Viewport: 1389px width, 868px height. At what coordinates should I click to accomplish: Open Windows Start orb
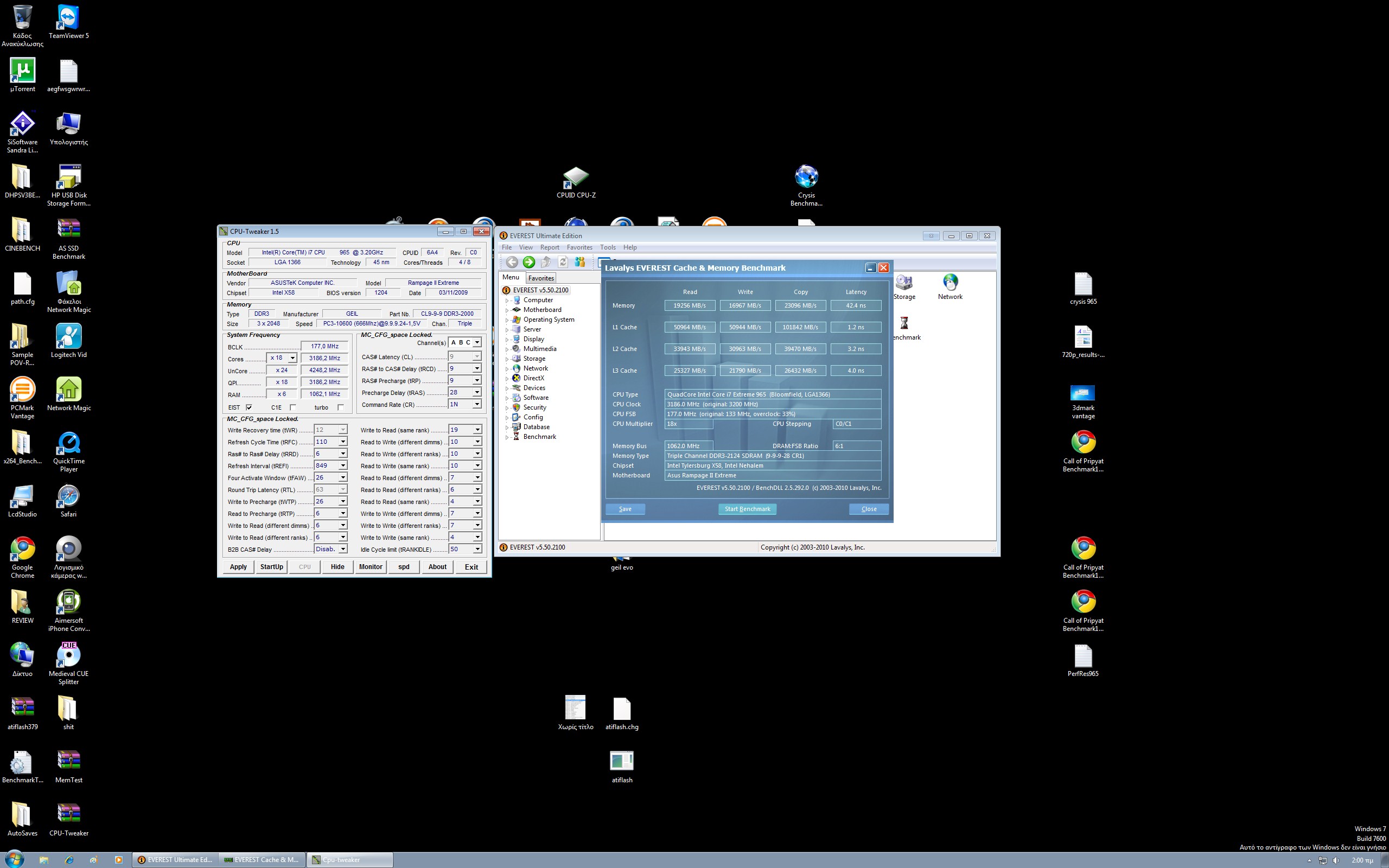pos(14,859)
